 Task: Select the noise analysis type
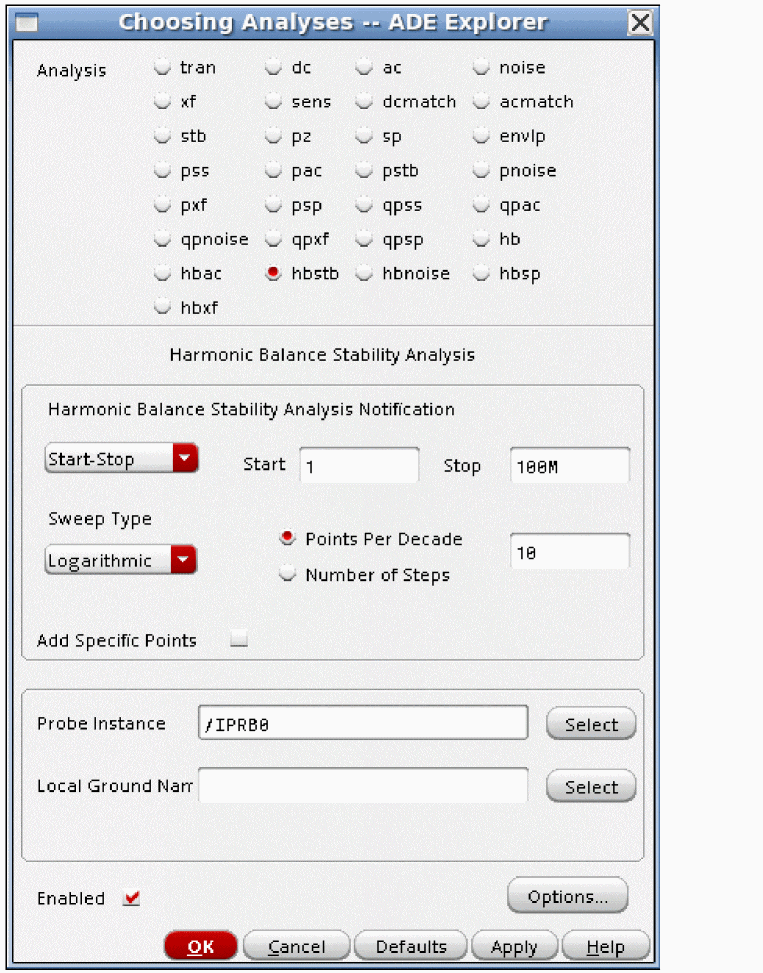[482, 68]
